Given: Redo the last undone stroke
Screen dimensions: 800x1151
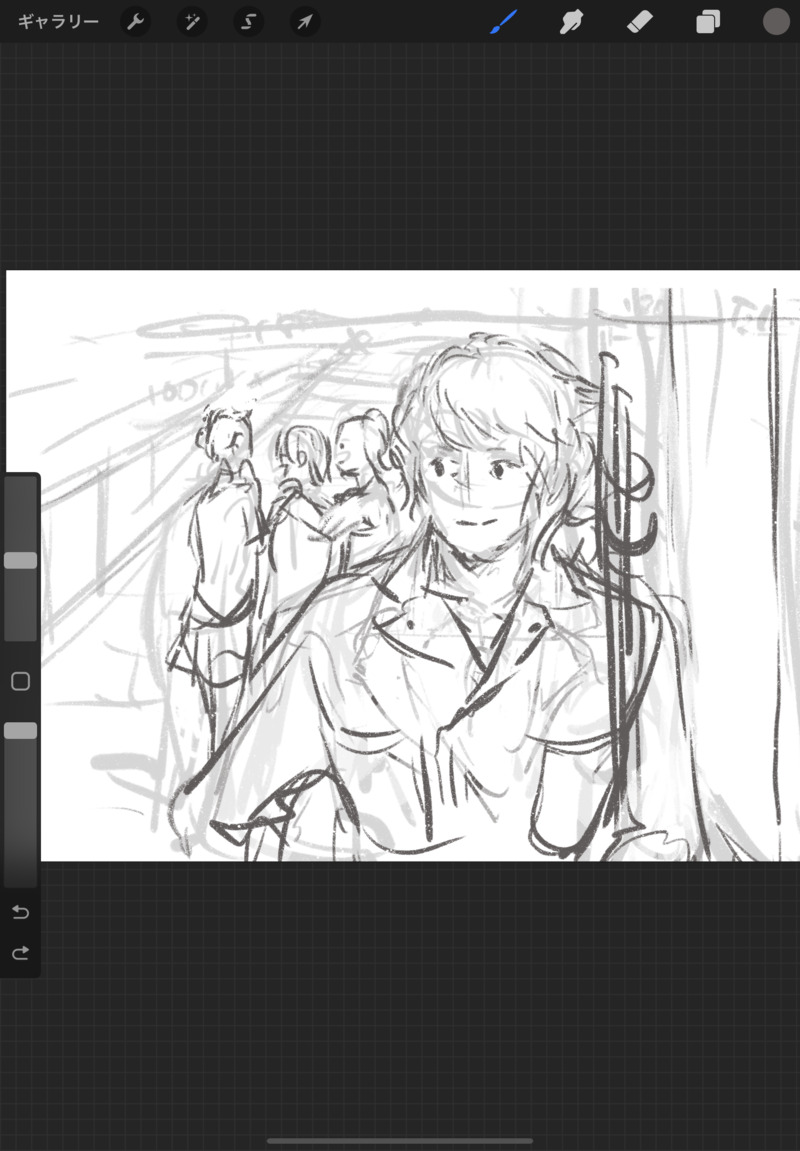Looking at the screenshot, I should [x=21, y=953].
